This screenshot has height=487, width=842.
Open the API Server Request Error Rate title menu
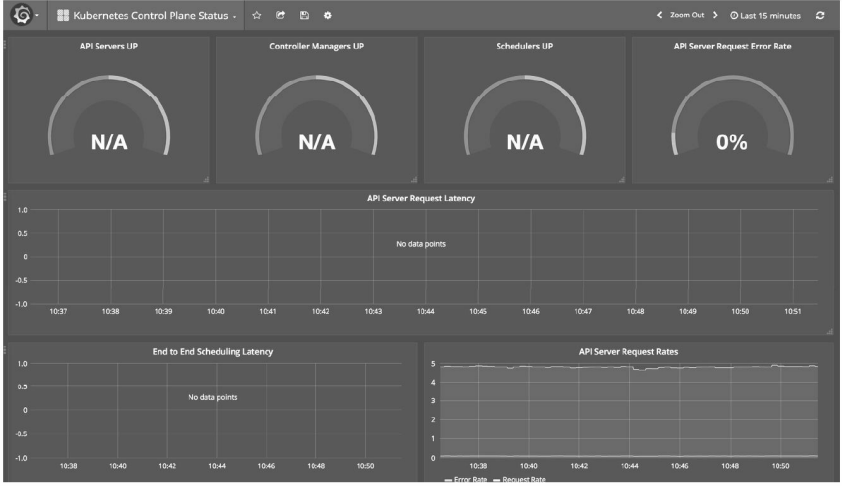tap(732, 46)
